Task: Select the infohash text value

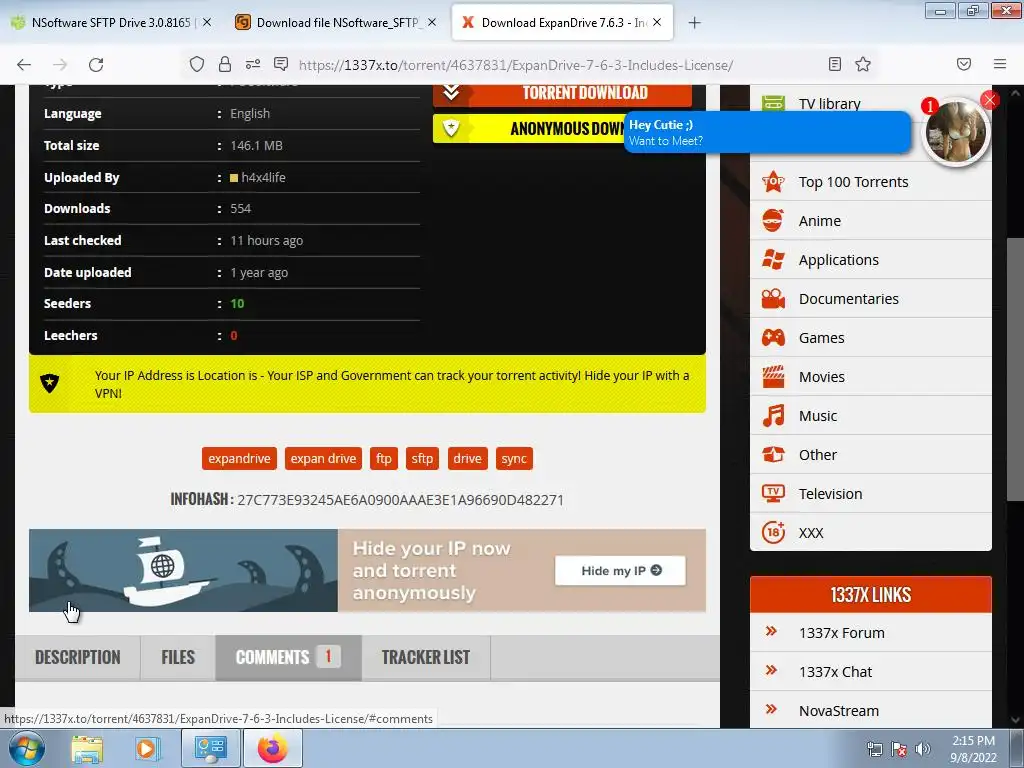Action: (x=400, y=500)
